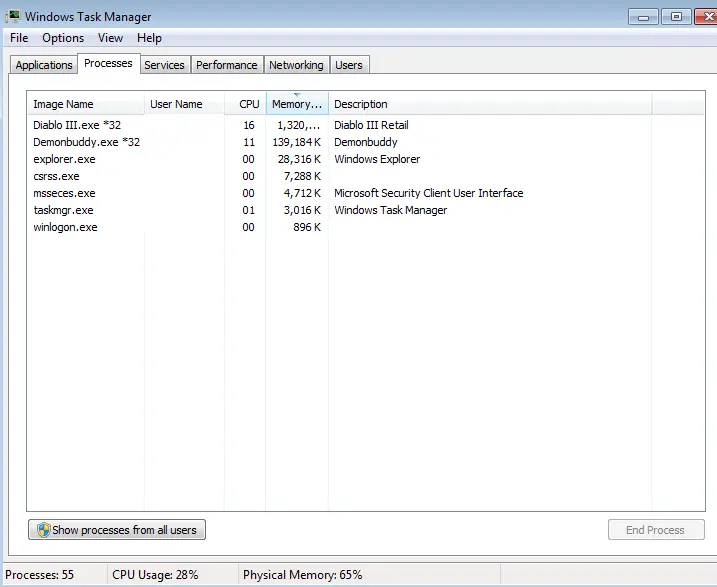The height and width of the screenshot is (587, 717).
Task: Sort by Image Name column header
Action: [x=86, y=104]
